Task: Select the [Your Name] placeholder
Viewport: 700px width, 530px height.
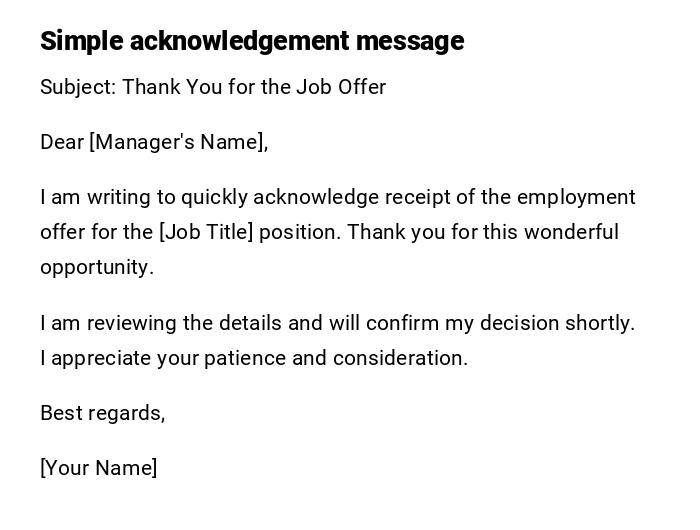Action: [98, 468]
